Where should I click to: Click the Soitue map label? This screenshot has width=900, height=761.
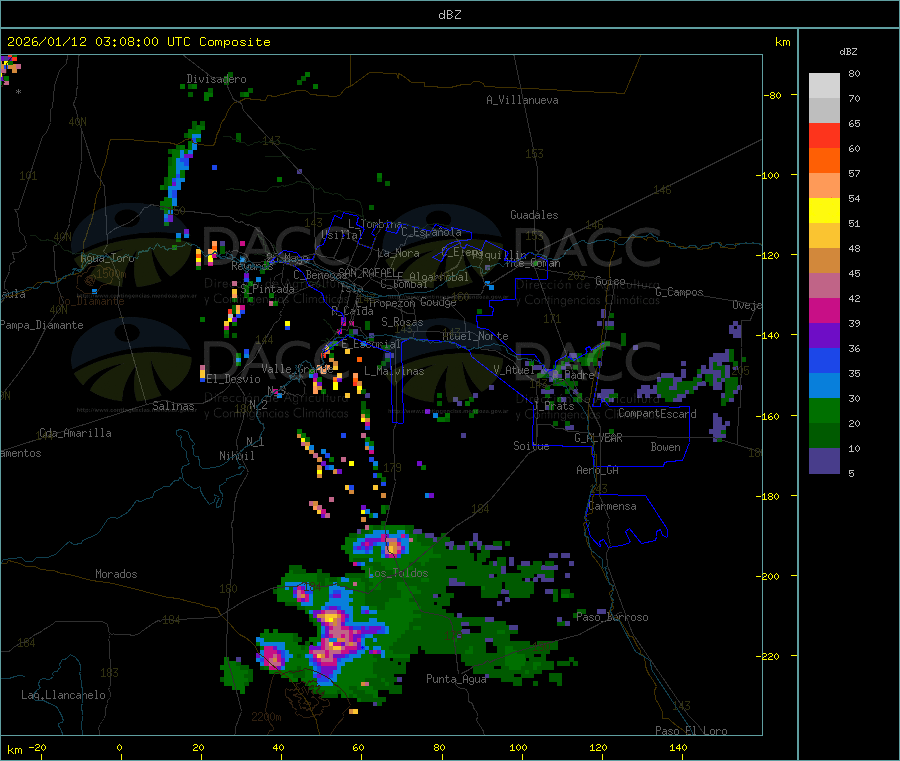tap(531, 446)
